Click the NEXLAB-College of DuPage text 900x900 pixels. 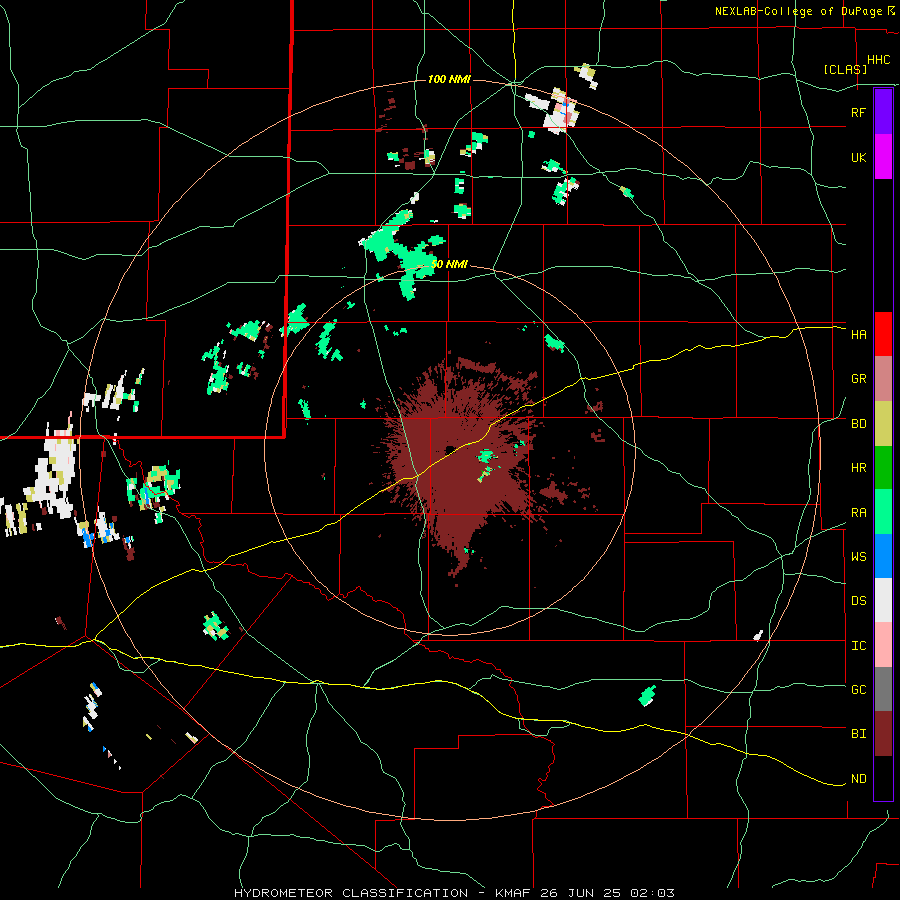[x=798, y=11]
